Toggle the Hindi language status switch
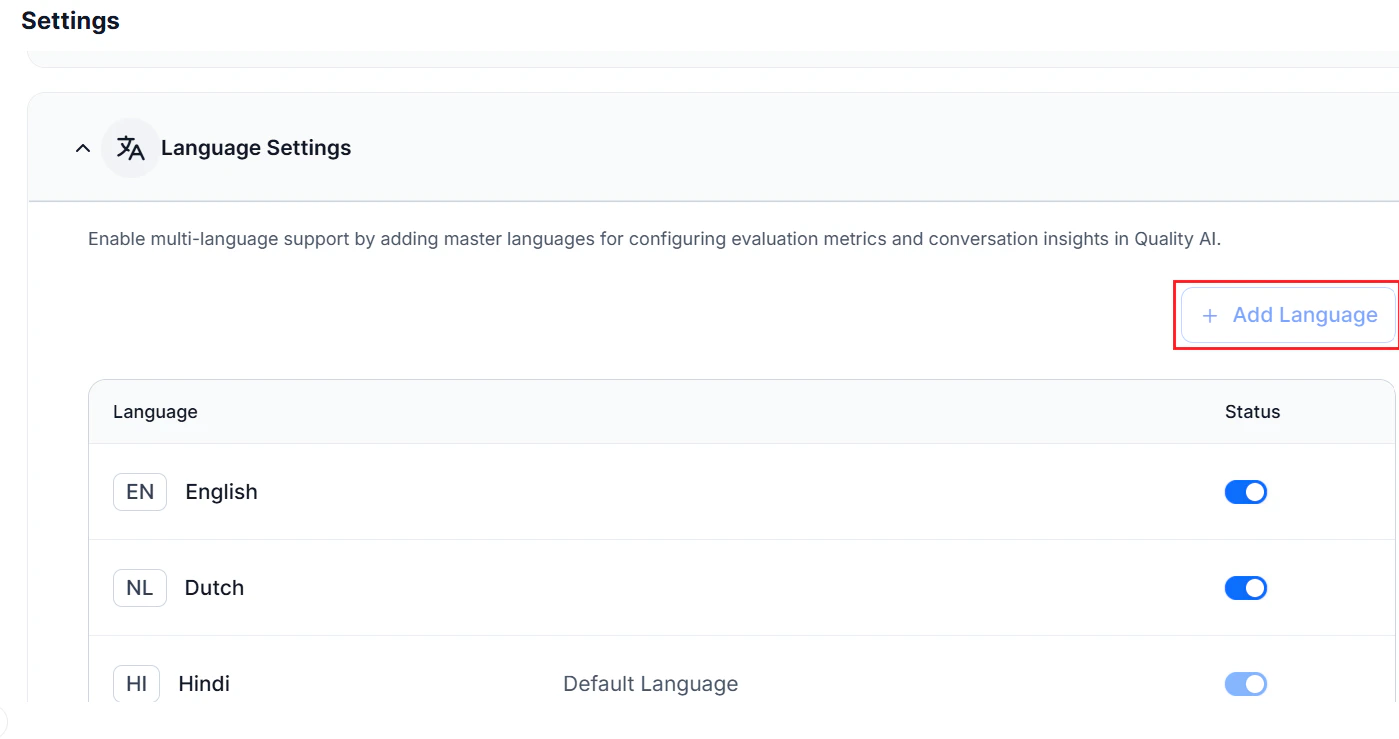1399x739 pixels. 1245,683
